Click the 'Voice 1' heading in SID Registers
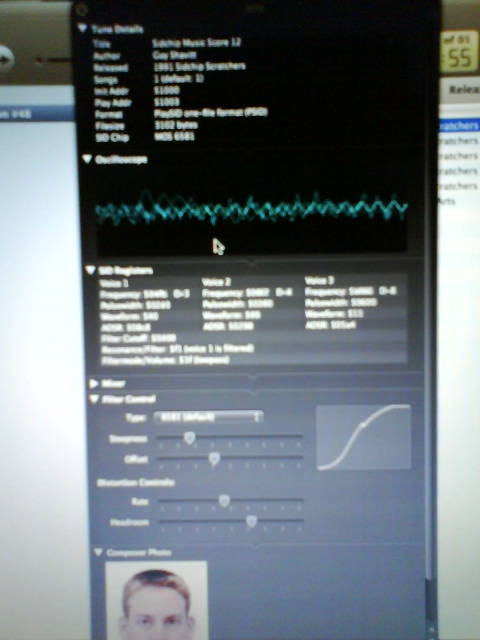Image resolution: width=480 pixels, height=640 pixels. [x=114, y=283]
